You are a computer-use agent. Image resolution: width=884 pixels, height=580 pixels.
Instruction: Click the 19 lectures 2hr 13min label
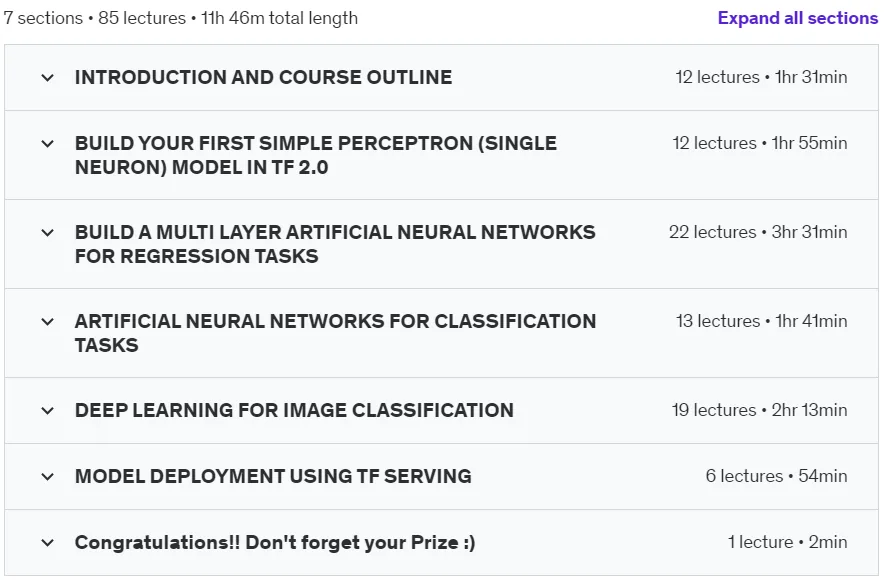(759, 410)
